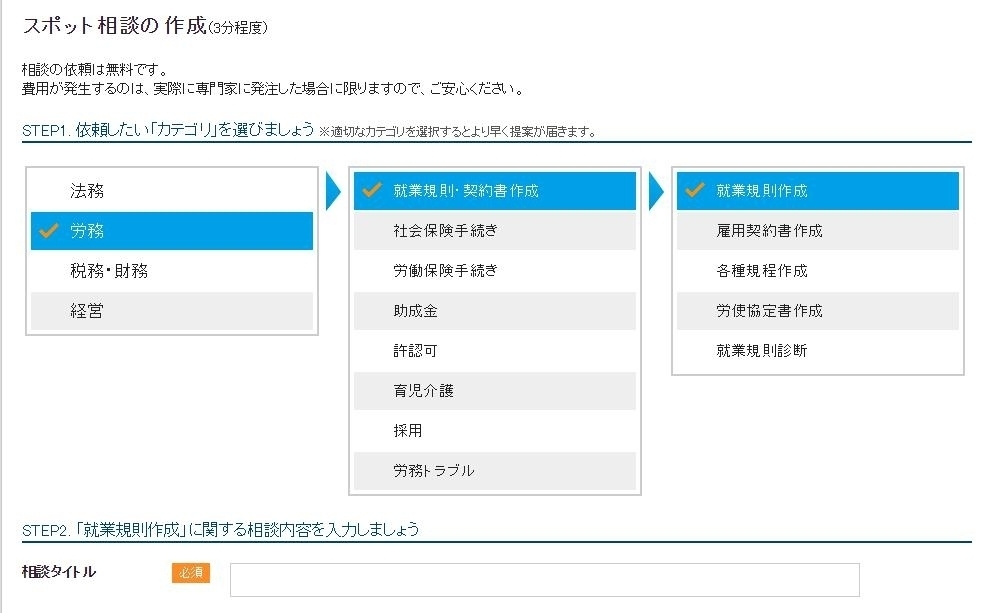The width and height of the screenshot is (982, 613).
Task: Focus the 相談タイトル input field
Action: 545,580
